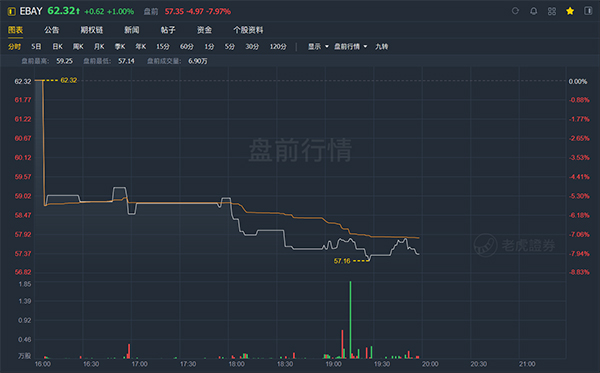The height and width of the screenshot is (373, 600).
Task: Toggle the 九转 indicator
Action: [382, 47]
